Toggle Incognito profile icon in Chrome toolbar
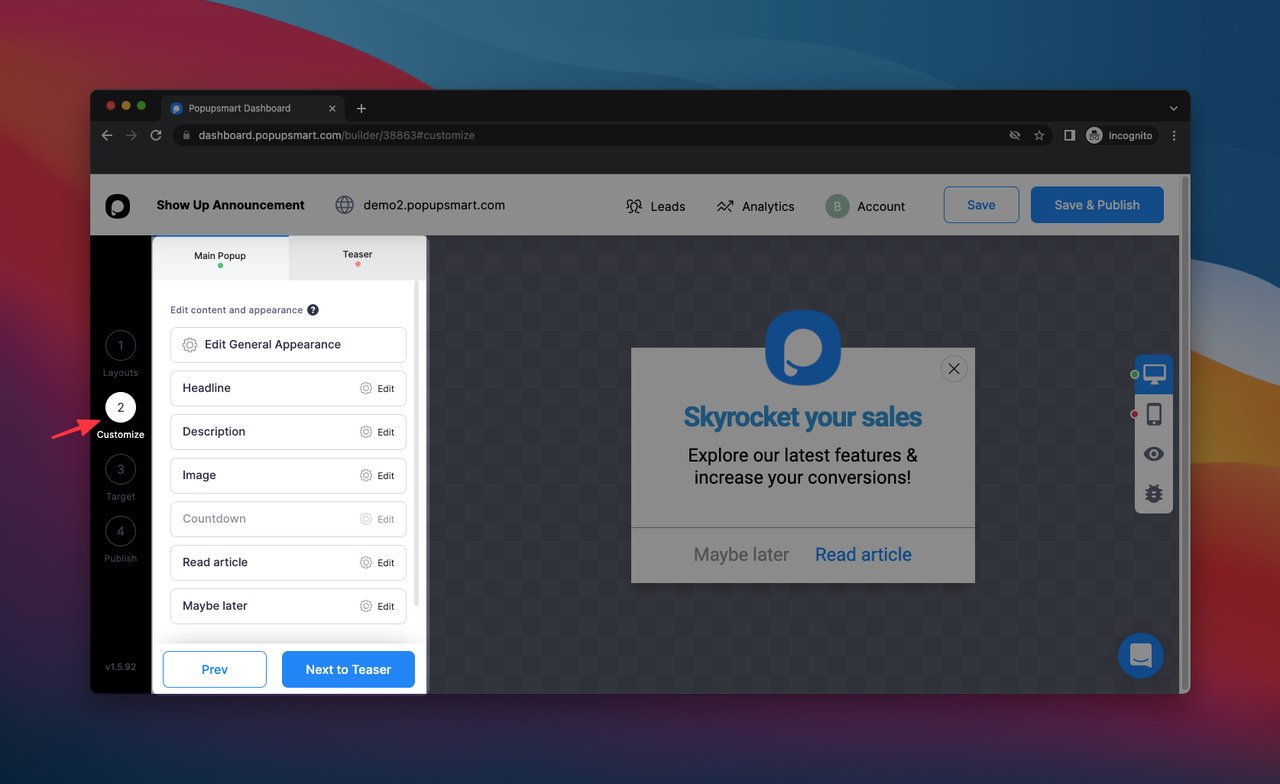The width and height of the screenshot is (1280, 784). 1093,135
